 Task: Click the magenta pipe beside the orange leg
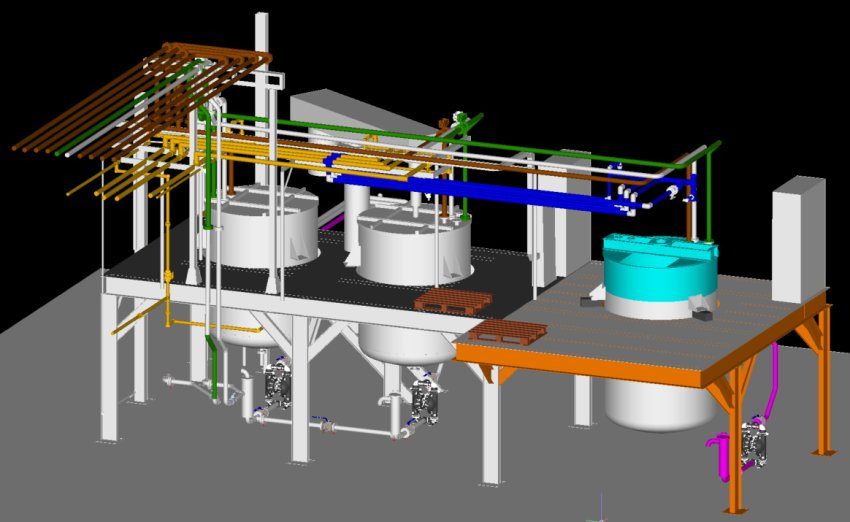(x=773, y=380)
